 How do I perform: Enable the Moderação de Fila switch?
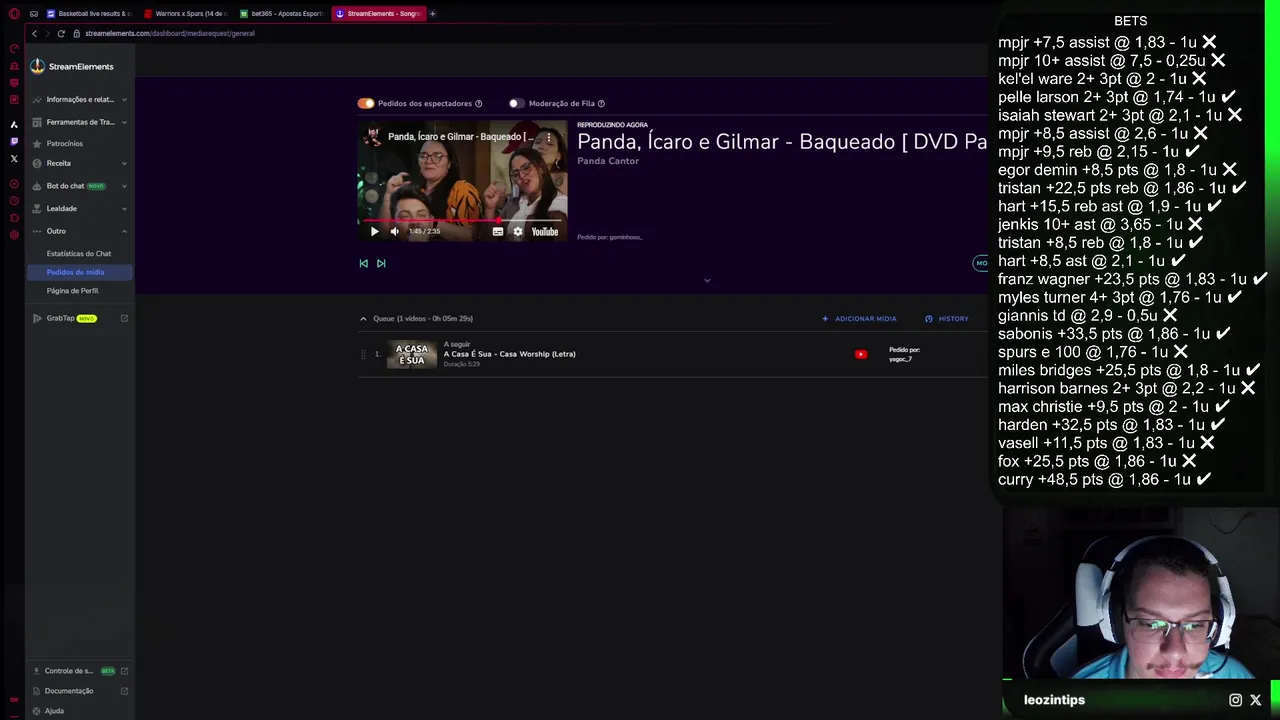click(x=516, y=103)
